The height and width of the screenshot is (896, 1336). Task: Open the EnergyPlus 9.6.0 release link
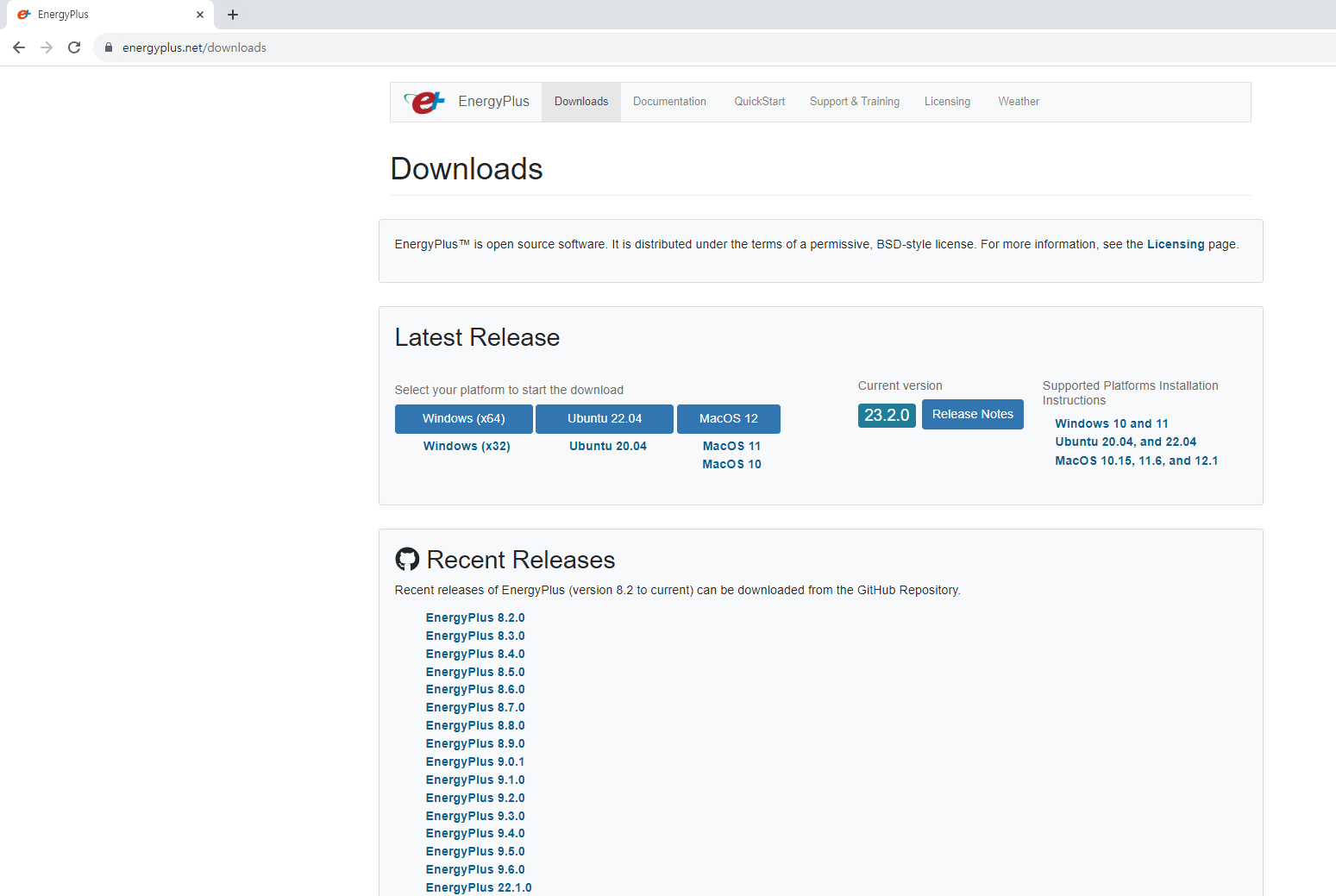(475, 869)
